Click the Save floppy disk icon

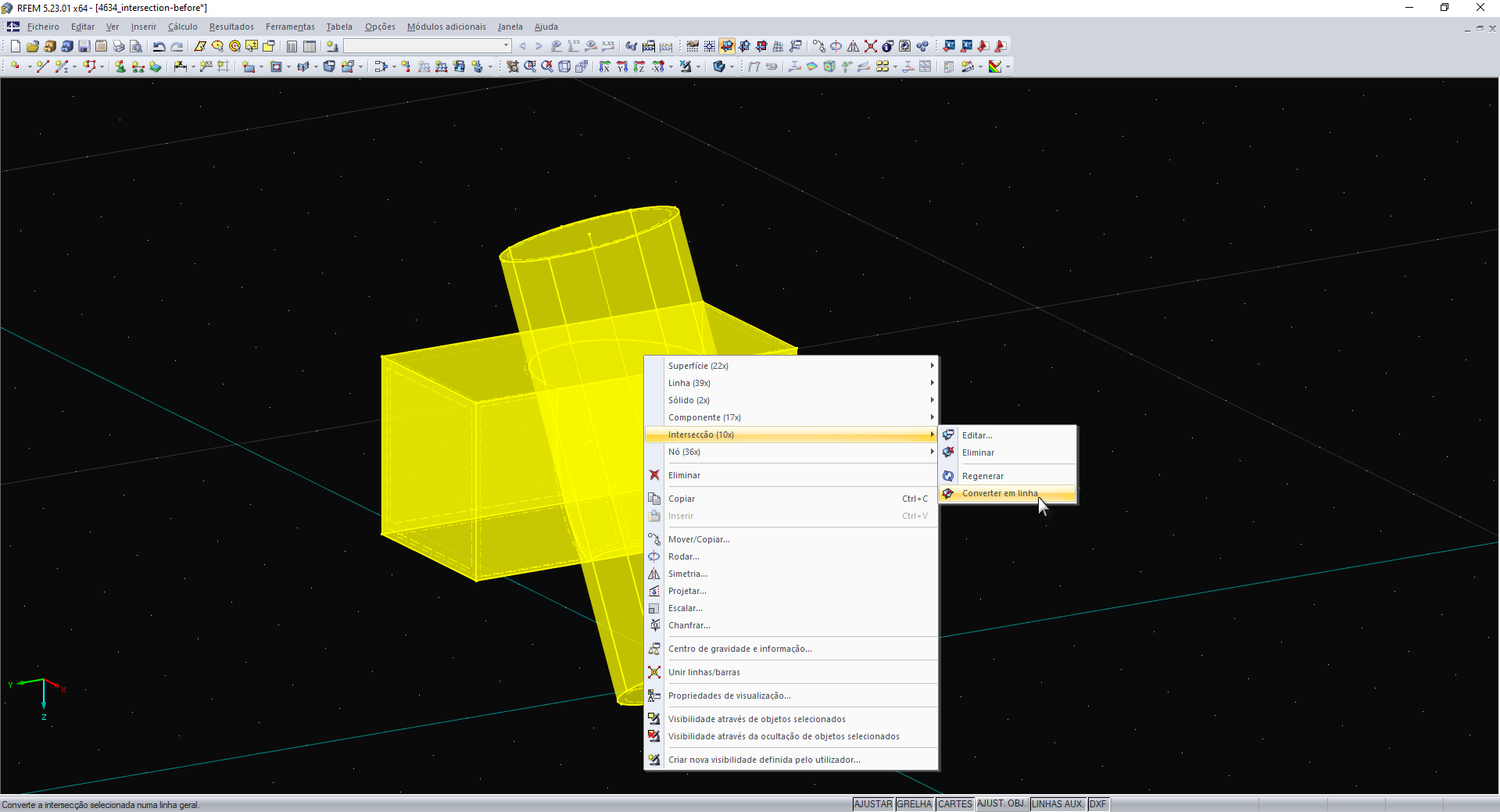pyautogui.click(x=84, y=46)
